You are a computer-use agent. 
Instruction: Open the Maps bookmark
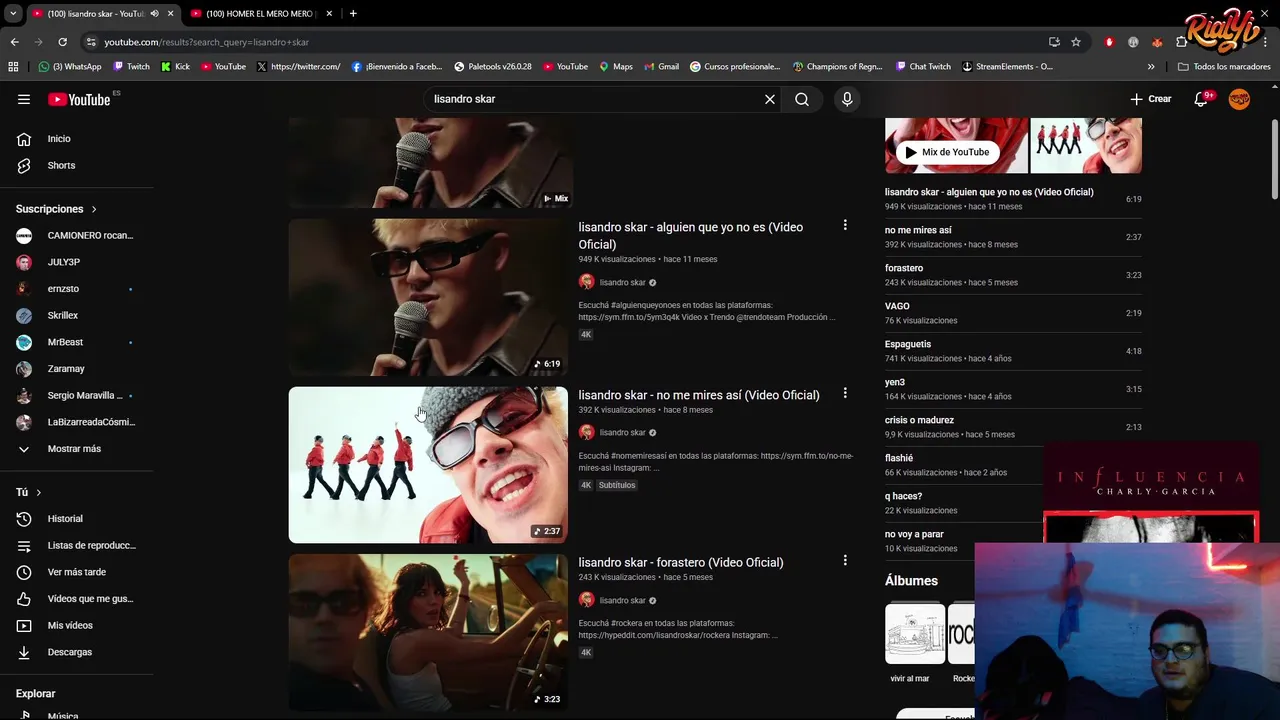point(615,66)
